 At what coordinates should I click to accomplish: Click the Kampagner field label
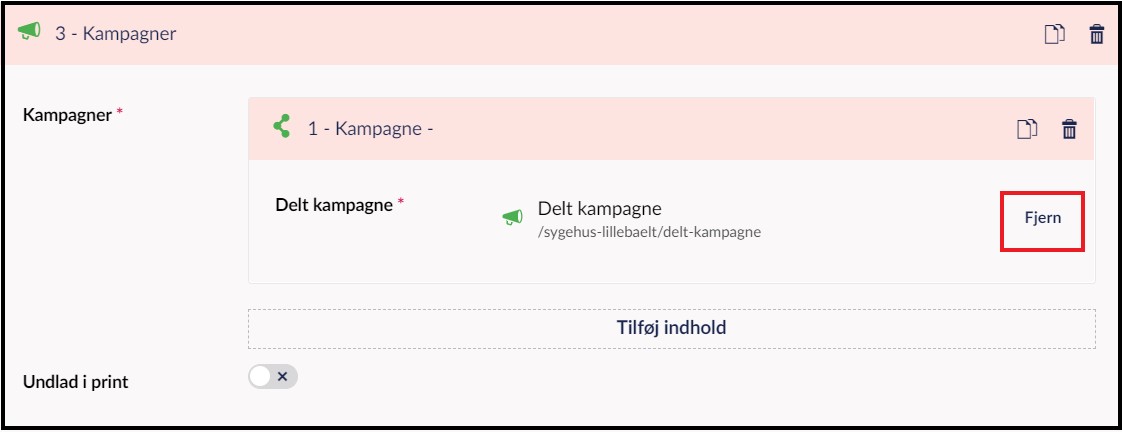(67, 115)
